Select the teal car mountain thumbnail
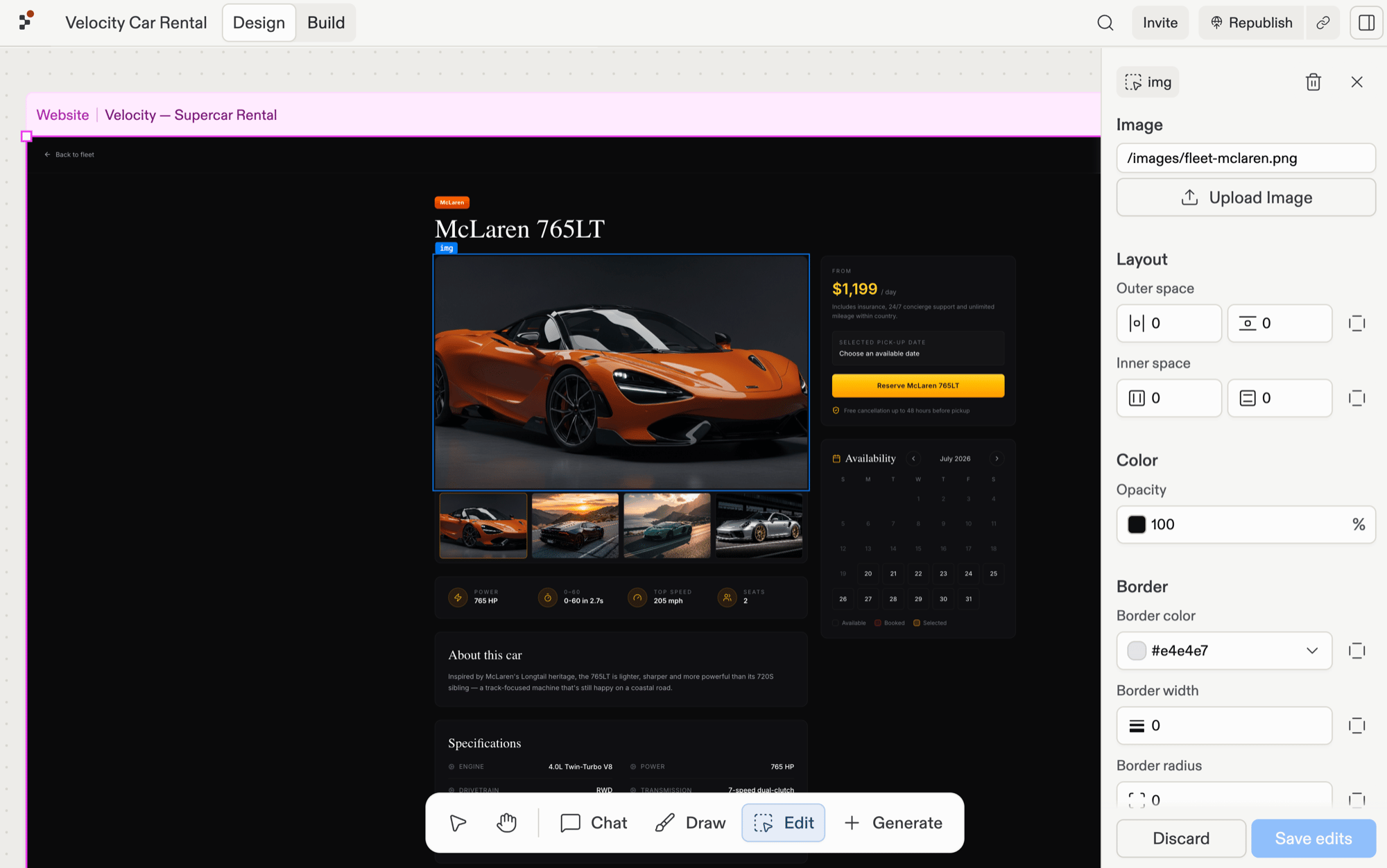Image resolution: width=1387 pixels, height=868 pixels. tap(667, 526)
